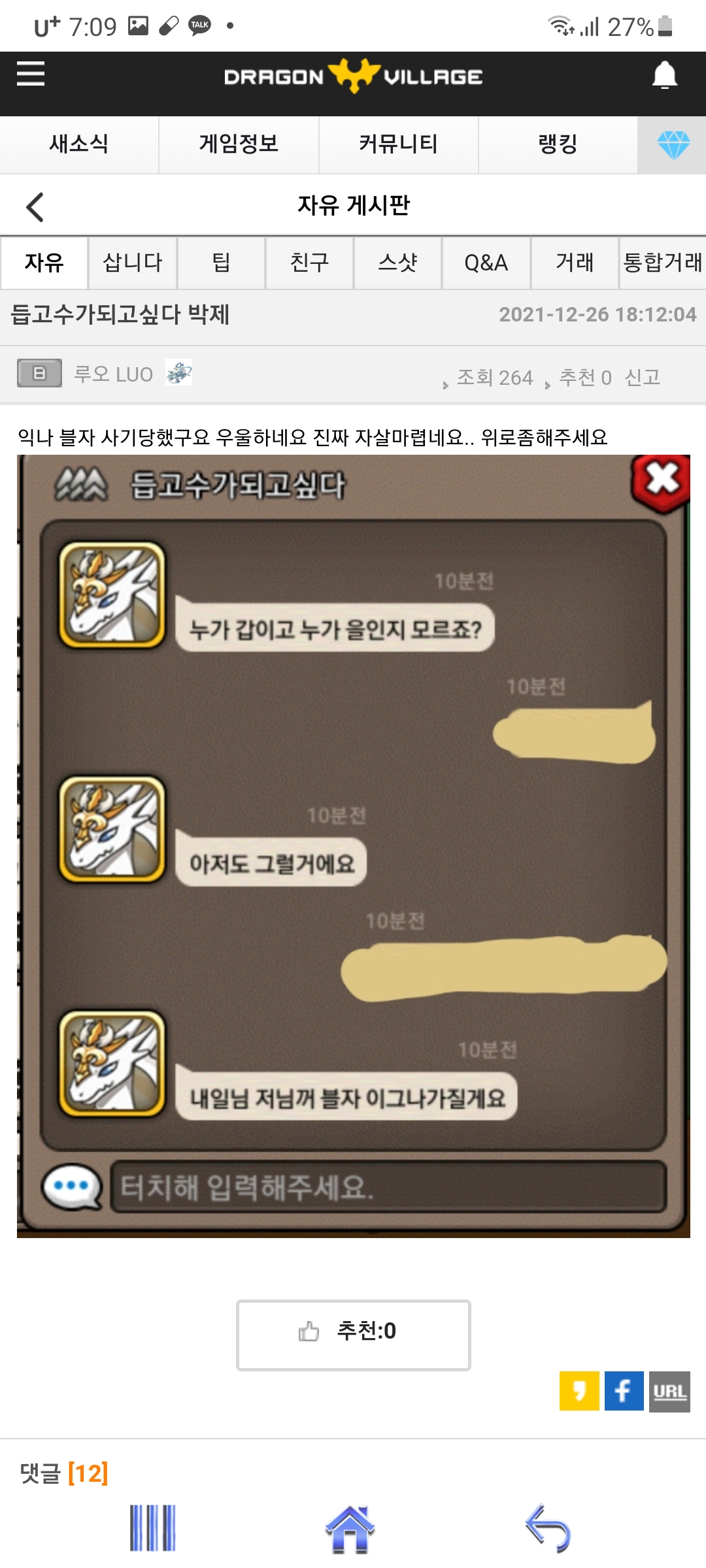The image size is (706, 1568).
Task: Open the 게임정보 menu
Action: 239,144
